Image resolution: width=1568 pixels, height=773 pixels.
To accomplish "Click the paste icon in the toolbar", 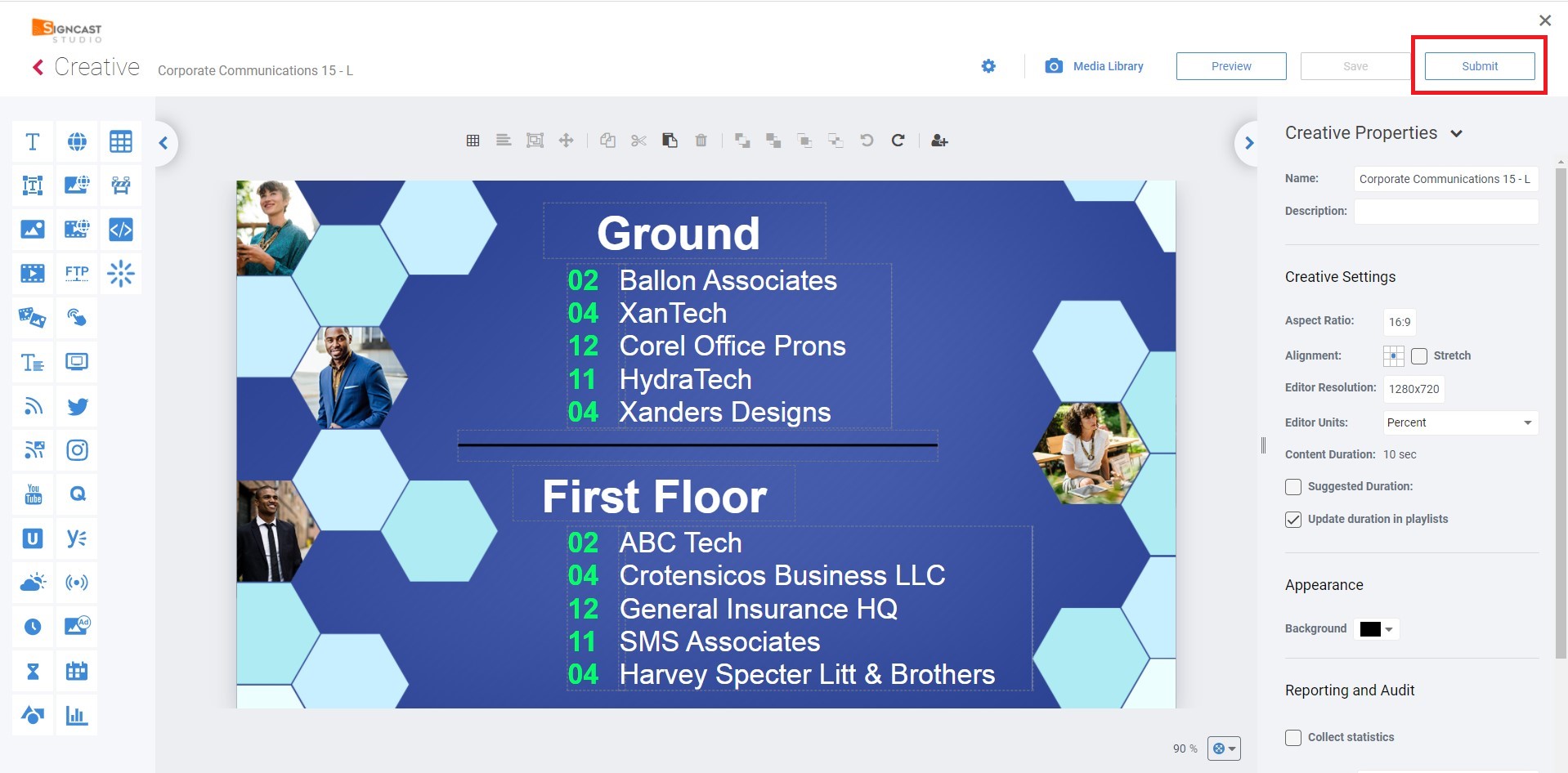I will [670, 141].
